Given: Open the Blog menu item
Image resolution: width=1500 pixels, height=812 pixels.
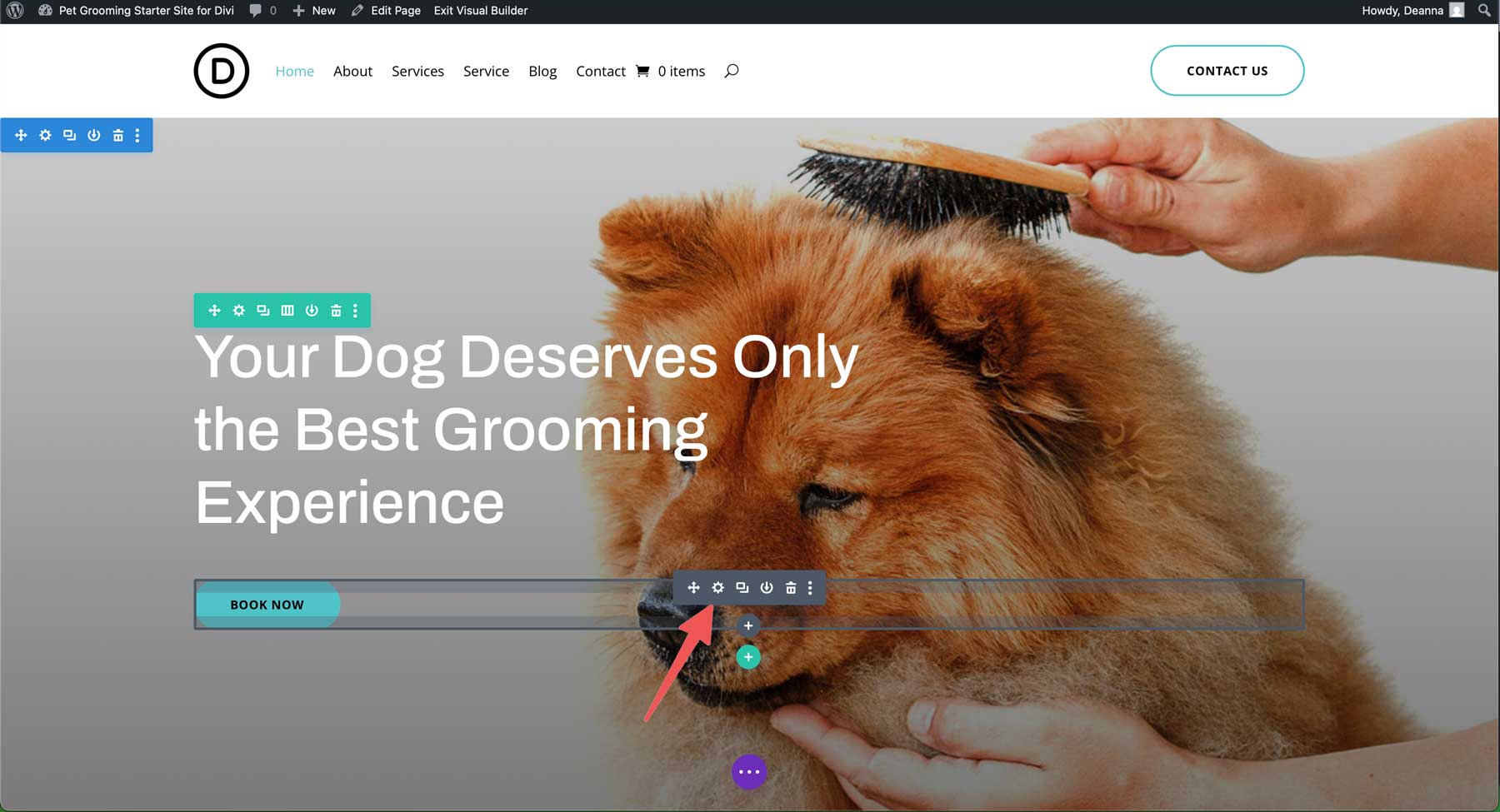Looking at the screenshot, I should (542, 71).
